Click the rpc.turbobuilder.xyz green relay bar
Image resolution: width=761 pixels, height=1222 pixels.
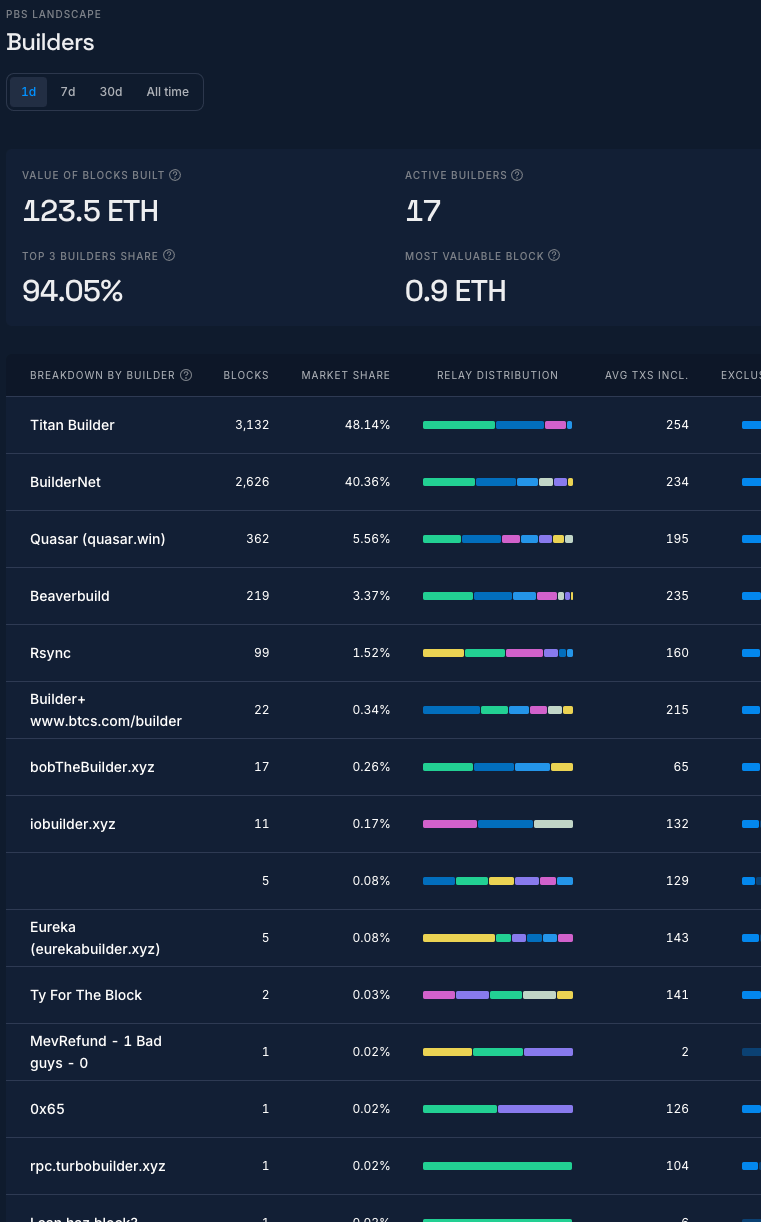[497, 1166]
